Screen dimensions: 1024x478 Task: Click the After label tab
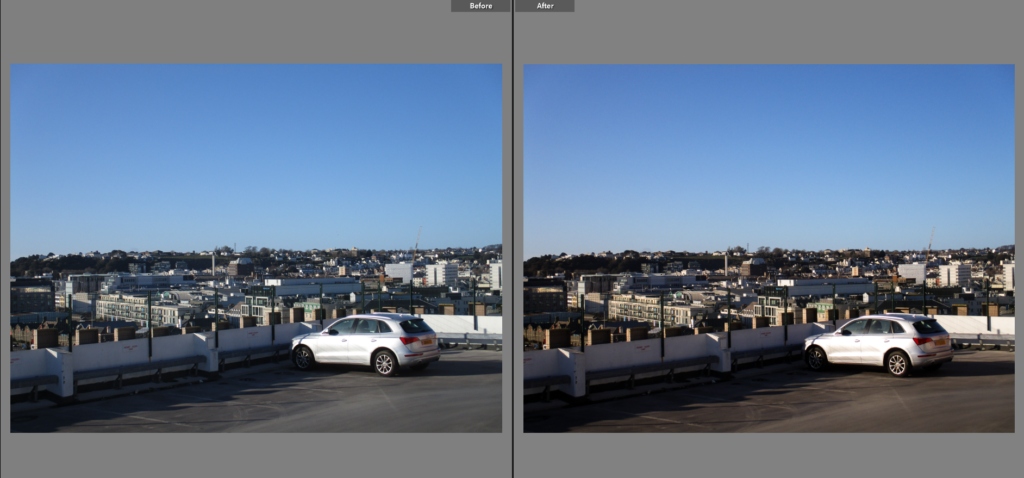(545, 6)
